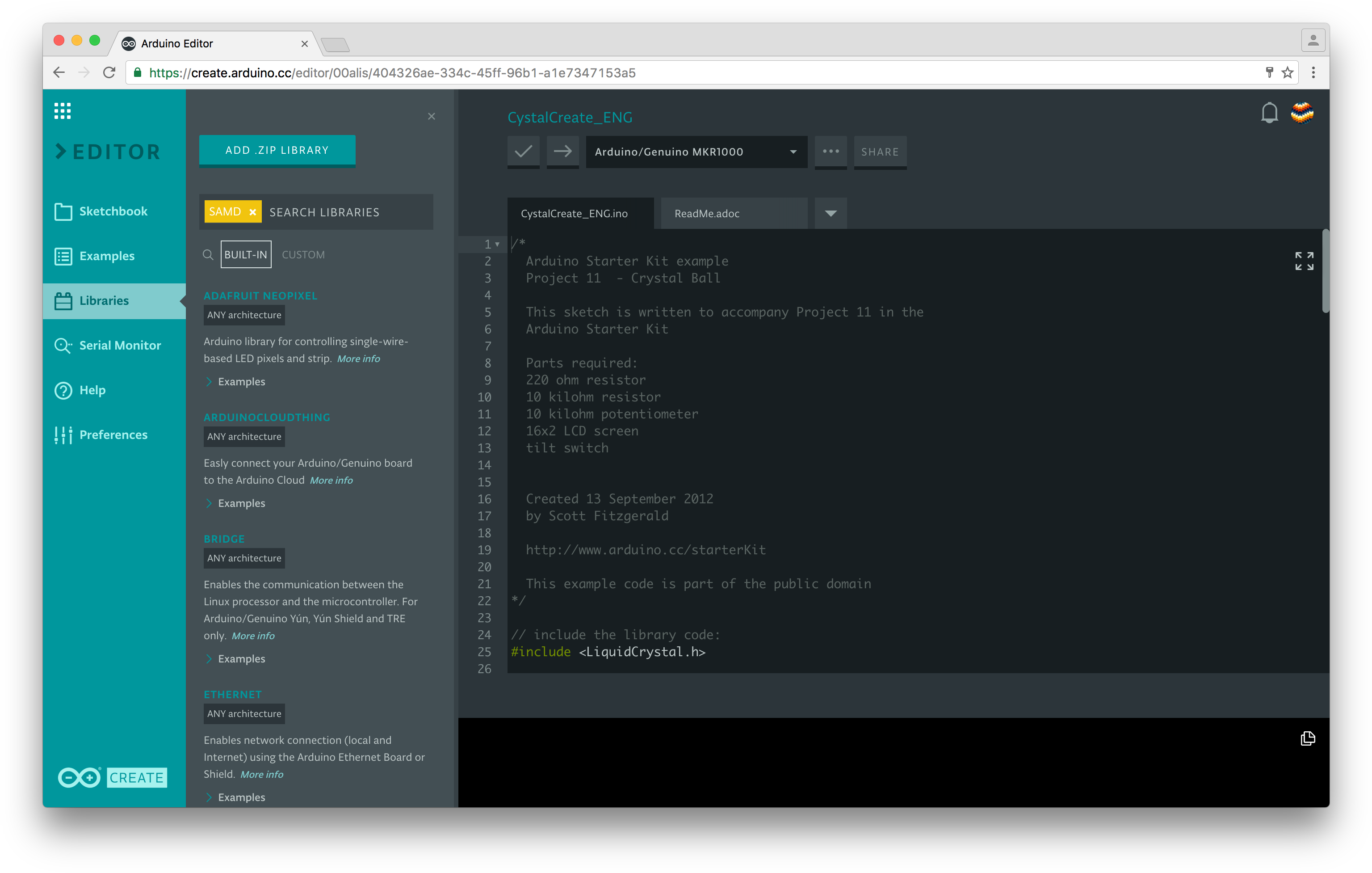Collapse the comment block at line 1
Image resolution: width=1372 pixels, height=873 pixels.
(x=496, y=244)
